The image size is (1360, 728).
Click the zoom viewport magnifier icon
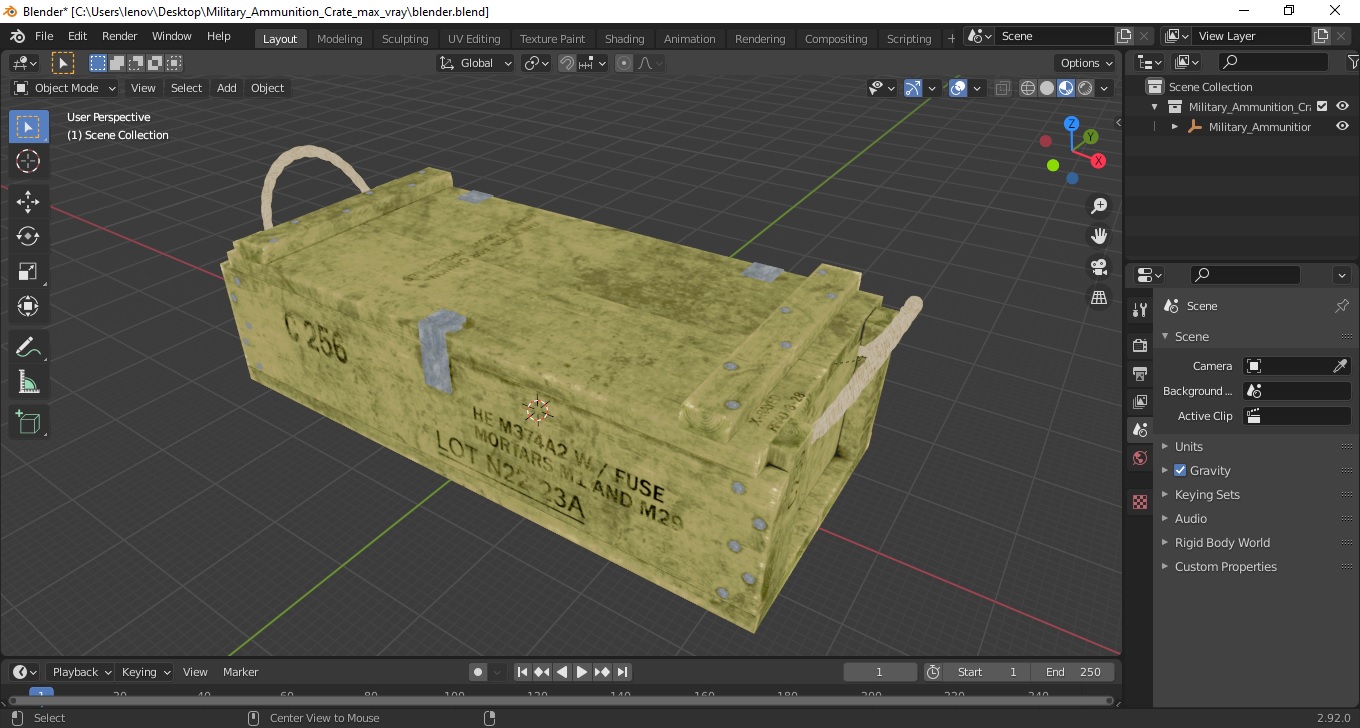1099,206
